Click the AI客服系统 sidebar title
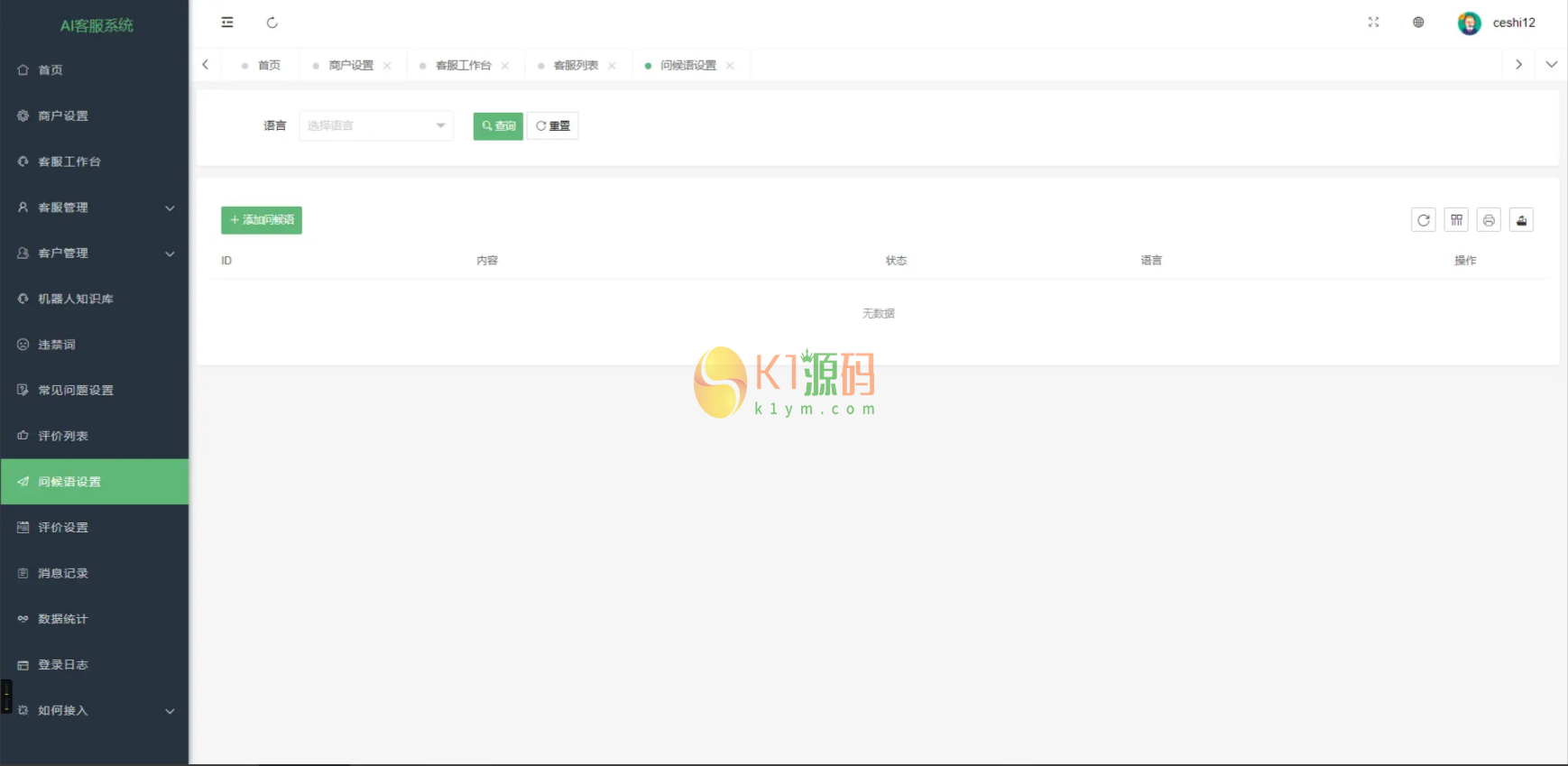Viewport: 1568px width, 766px height. 97,25
